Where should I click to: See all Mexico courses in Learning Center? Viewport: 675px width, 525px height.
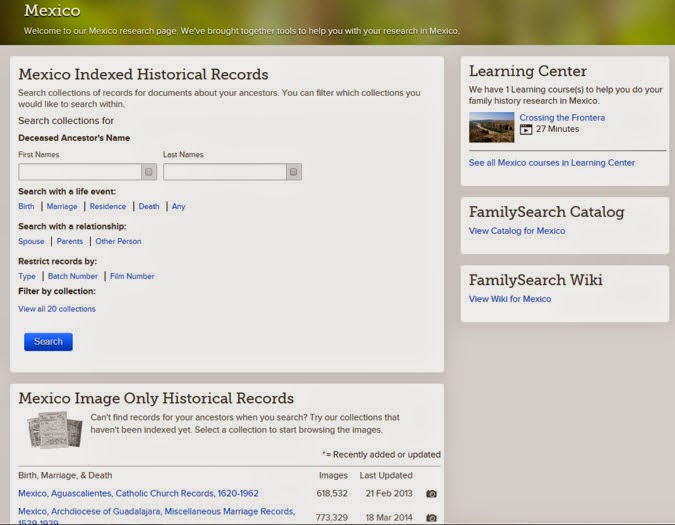pos(552,163)
